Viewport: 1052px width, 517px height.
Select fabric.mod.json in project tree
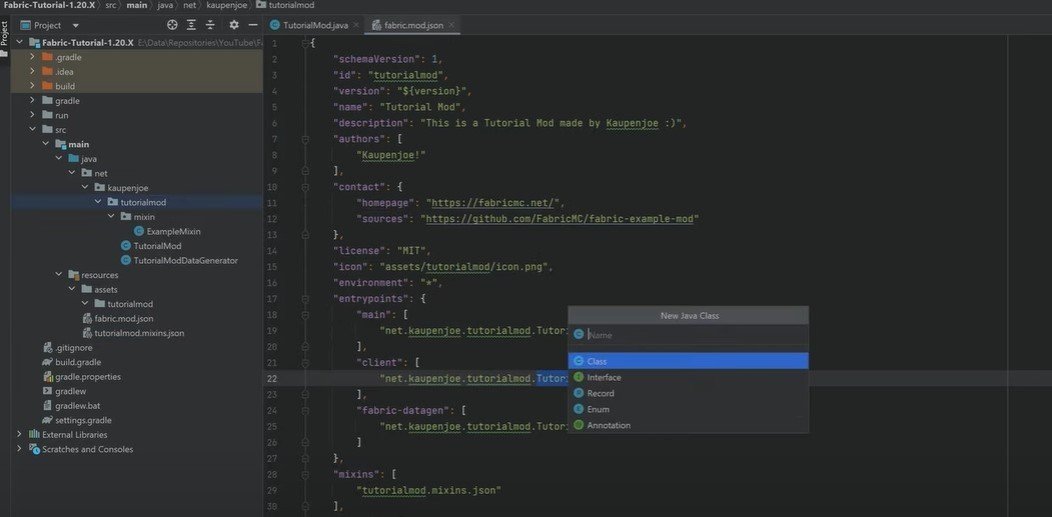[123, 319]
